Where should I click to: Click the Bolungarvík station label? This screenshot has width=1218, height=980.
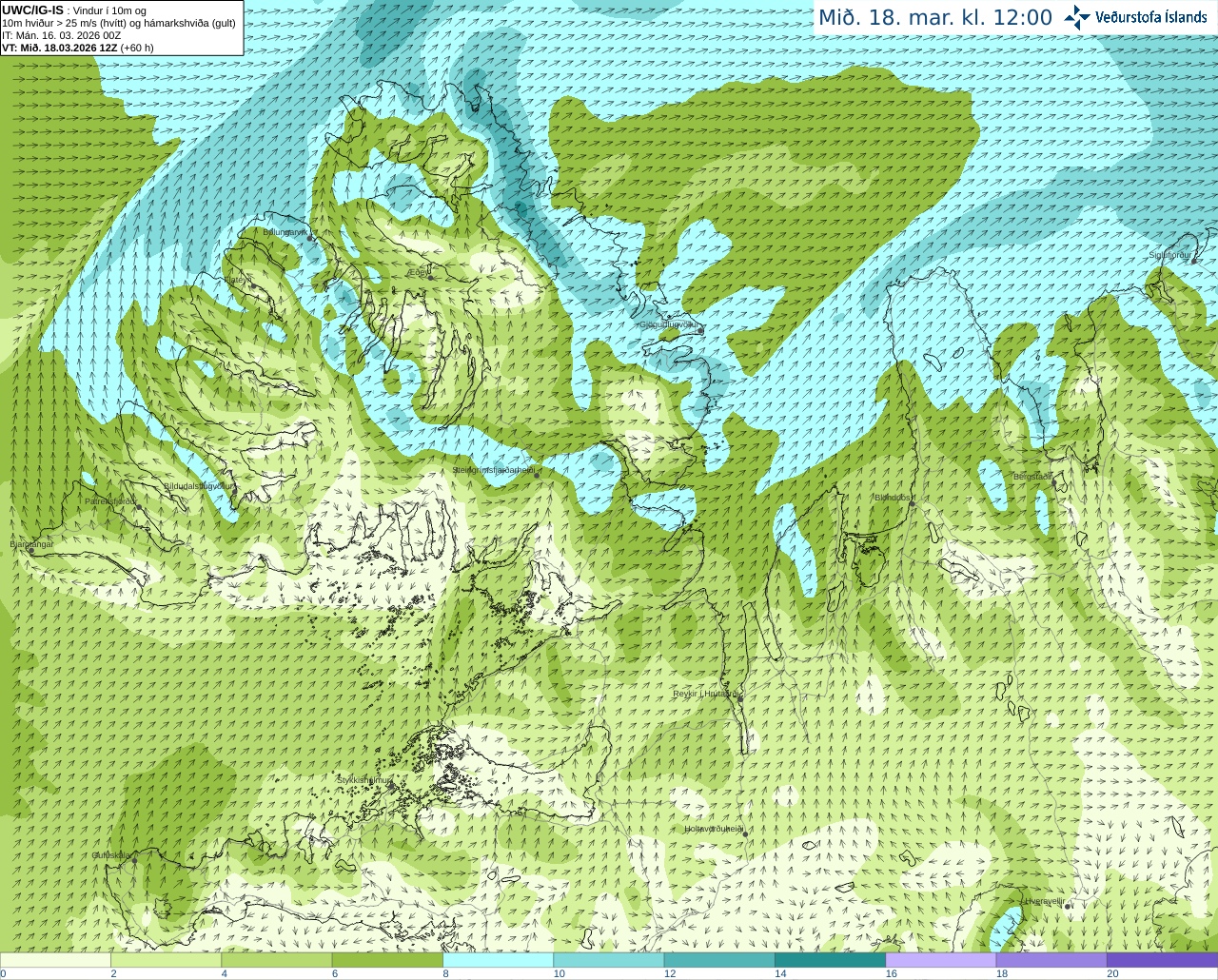click(285, 231)
